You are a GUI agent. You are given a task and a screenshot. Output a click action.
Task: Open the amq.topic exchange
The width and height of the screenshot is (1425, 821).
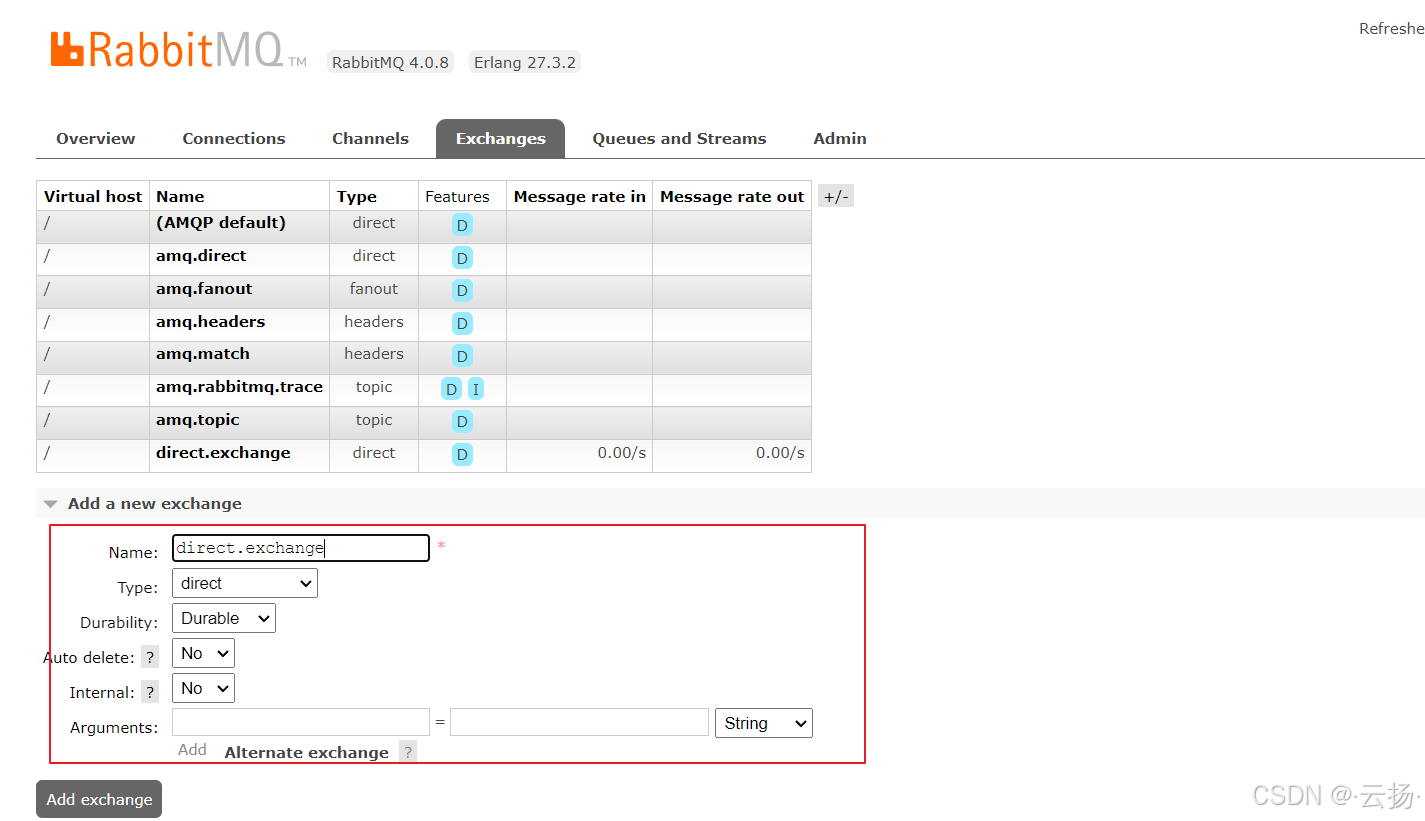[x=198, y=420]
